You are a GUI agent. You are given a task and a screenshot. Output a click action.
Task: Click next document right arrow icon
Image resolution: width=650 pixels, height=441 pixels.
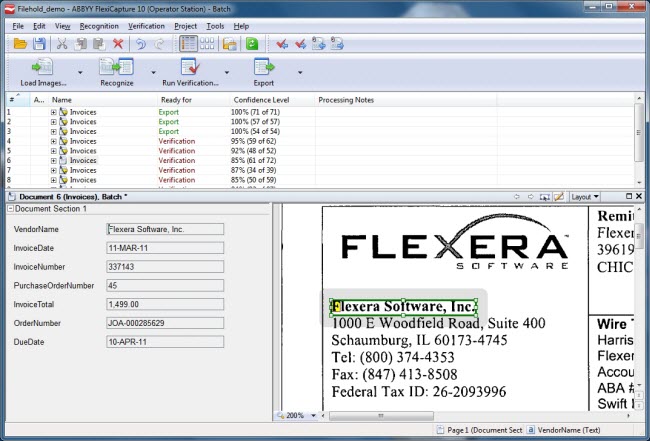[x=531, y=197]
